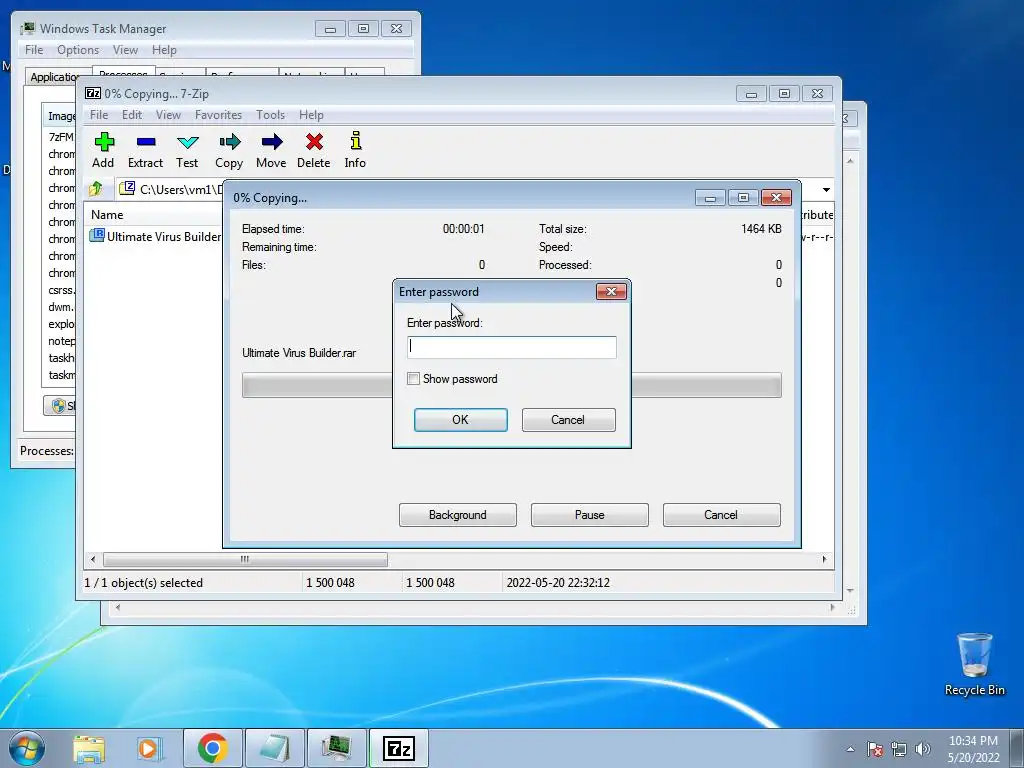
Task: Click the 7-Zip taskbar button
Action: [x=398, y=748]
